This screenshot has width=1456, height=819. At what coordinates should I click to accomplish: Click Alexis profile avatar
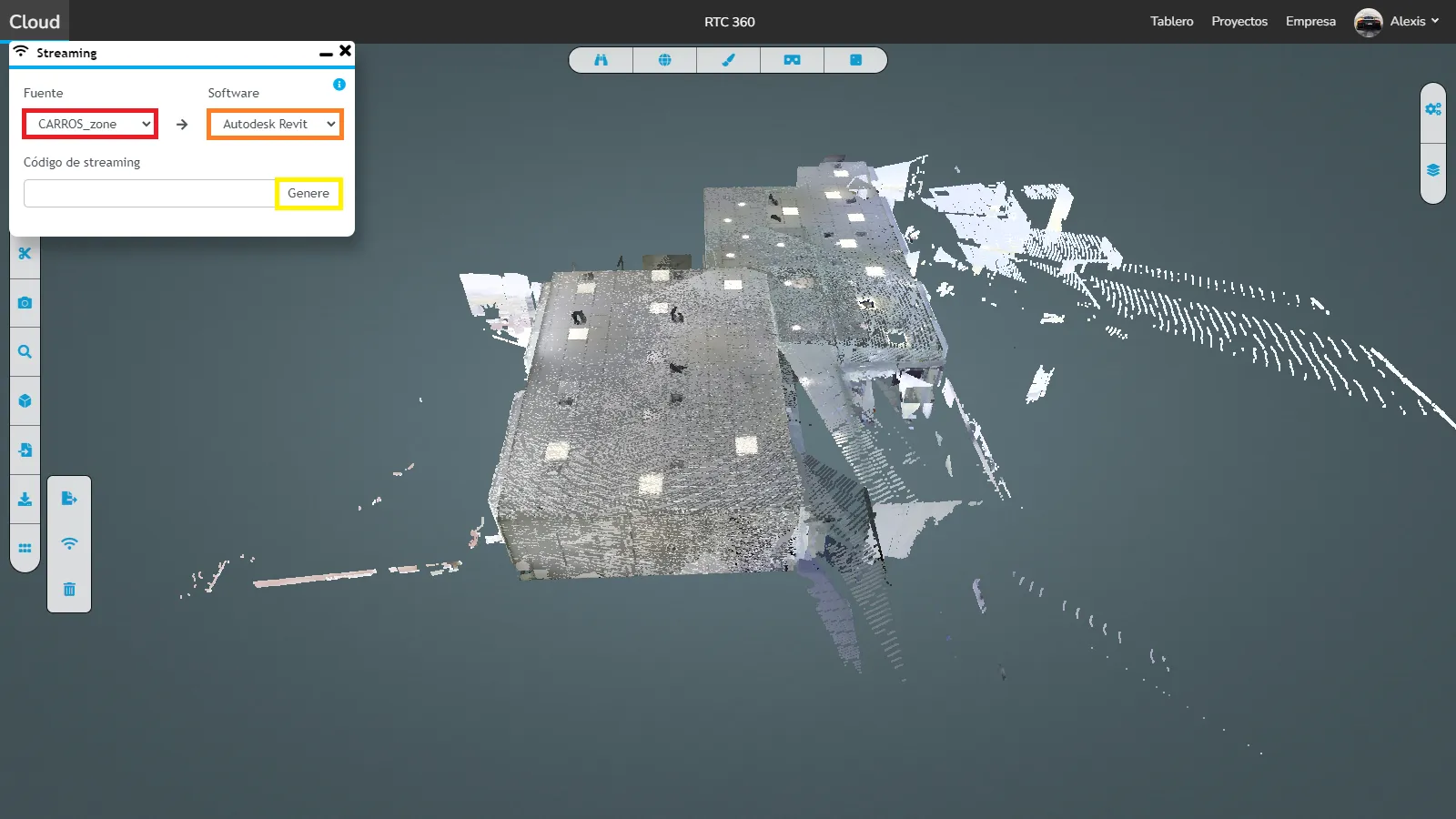click(1368, 22)
